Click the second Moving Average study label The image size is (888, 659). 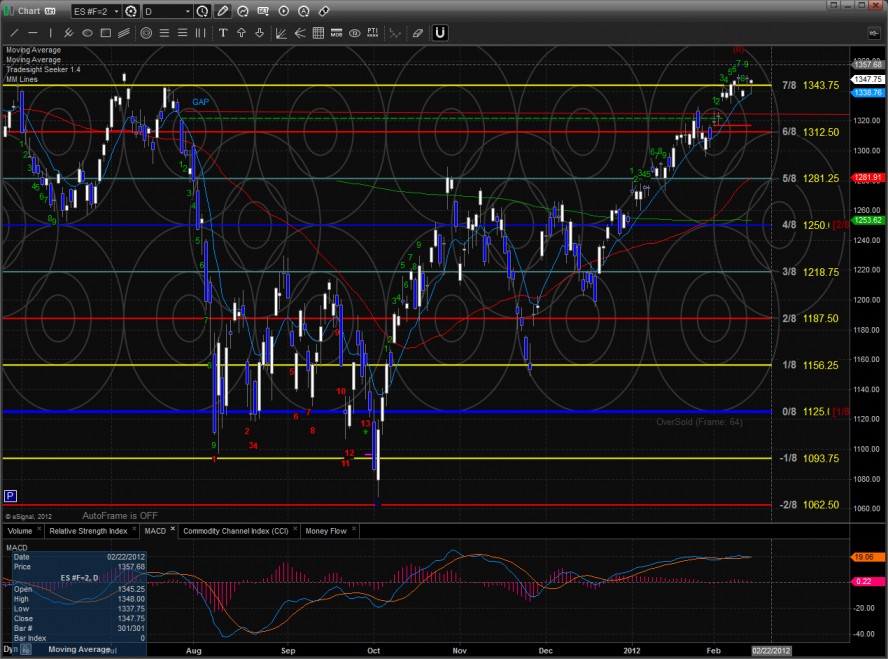tap(33, 59)
